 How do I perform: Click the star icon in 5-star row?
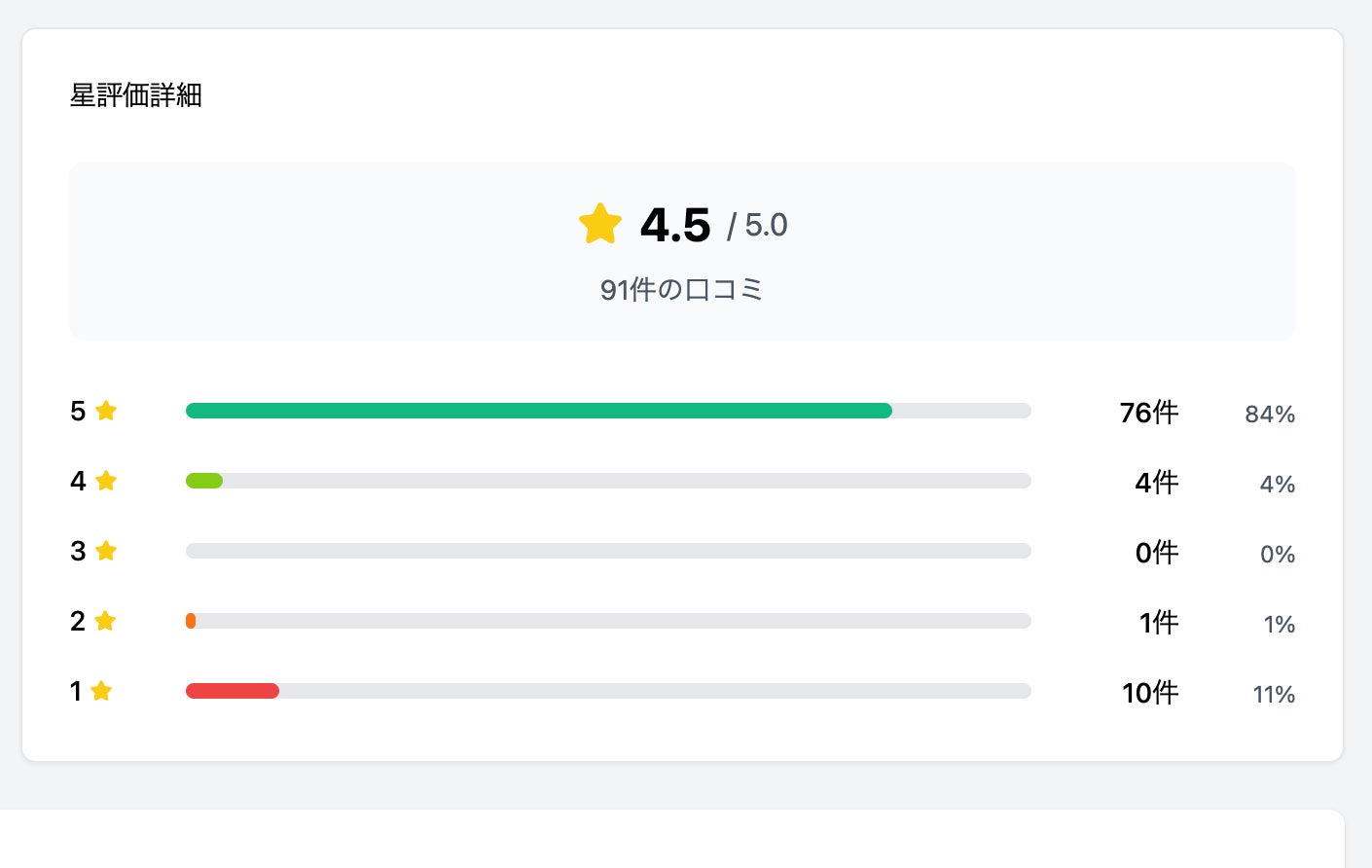(x=106, y=411)
